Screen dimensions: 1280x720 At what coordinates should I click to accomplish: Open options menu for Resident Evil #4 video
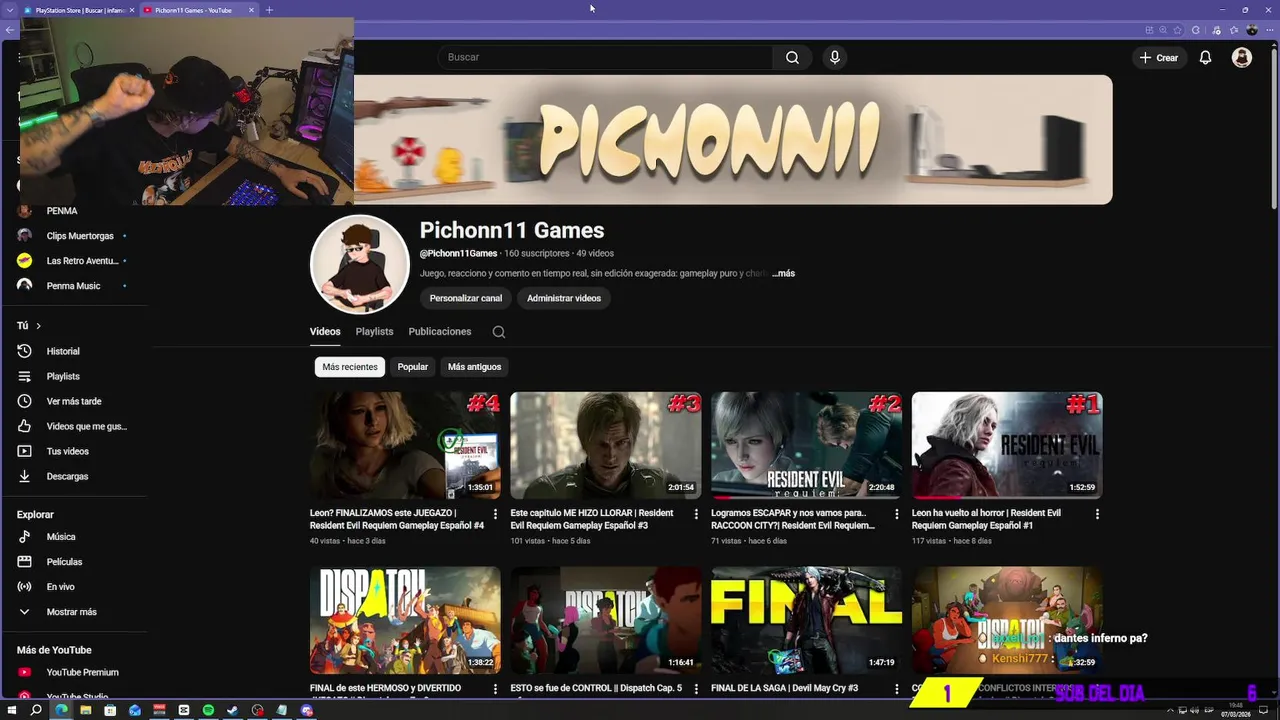[x=494, y=514]
